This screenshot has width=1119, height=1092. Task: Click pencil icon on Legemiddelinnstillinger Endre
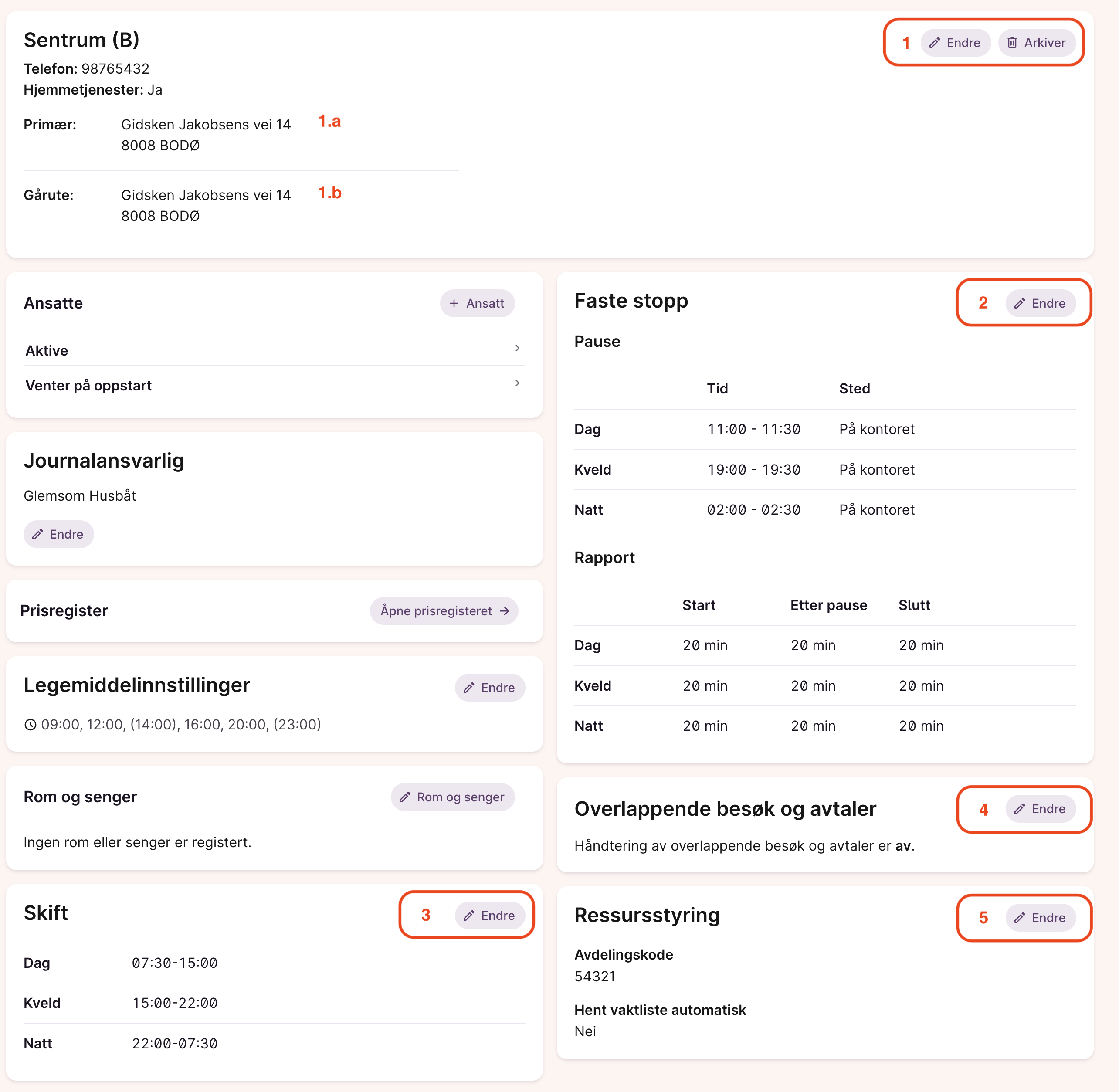pos(468,688)
